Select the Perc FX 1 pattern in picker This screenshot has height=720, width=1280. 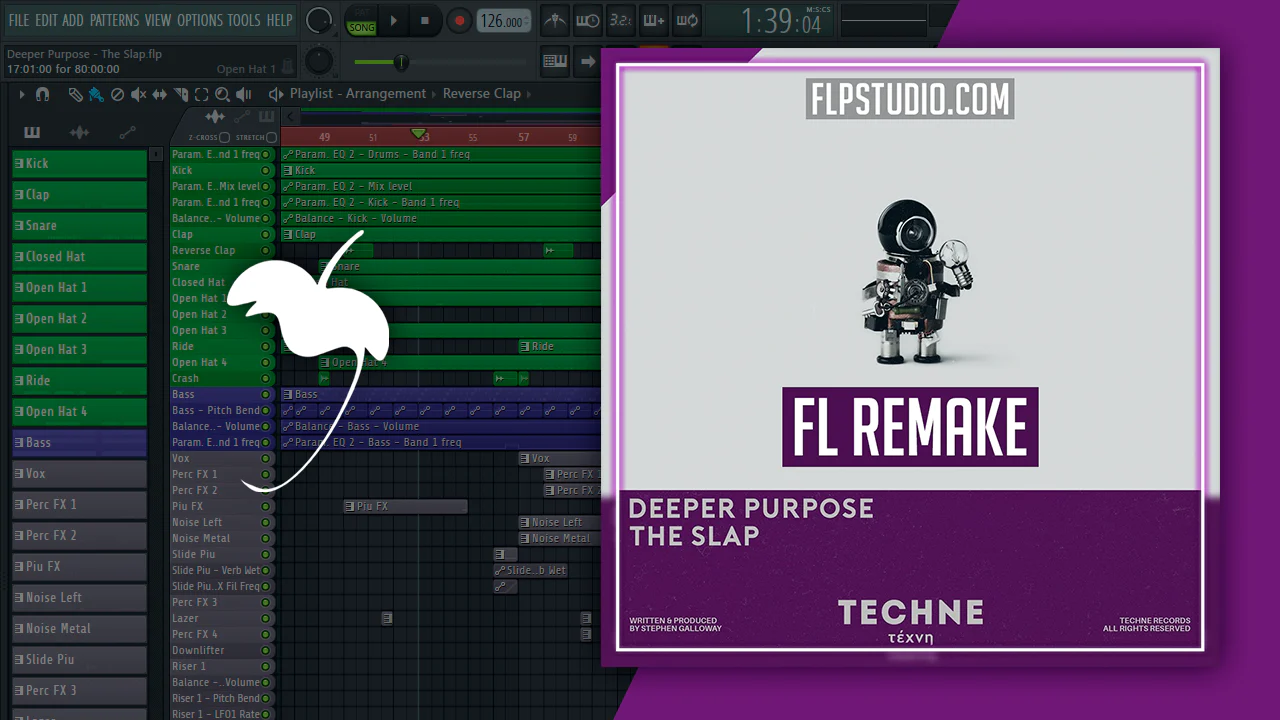[79, 504]
